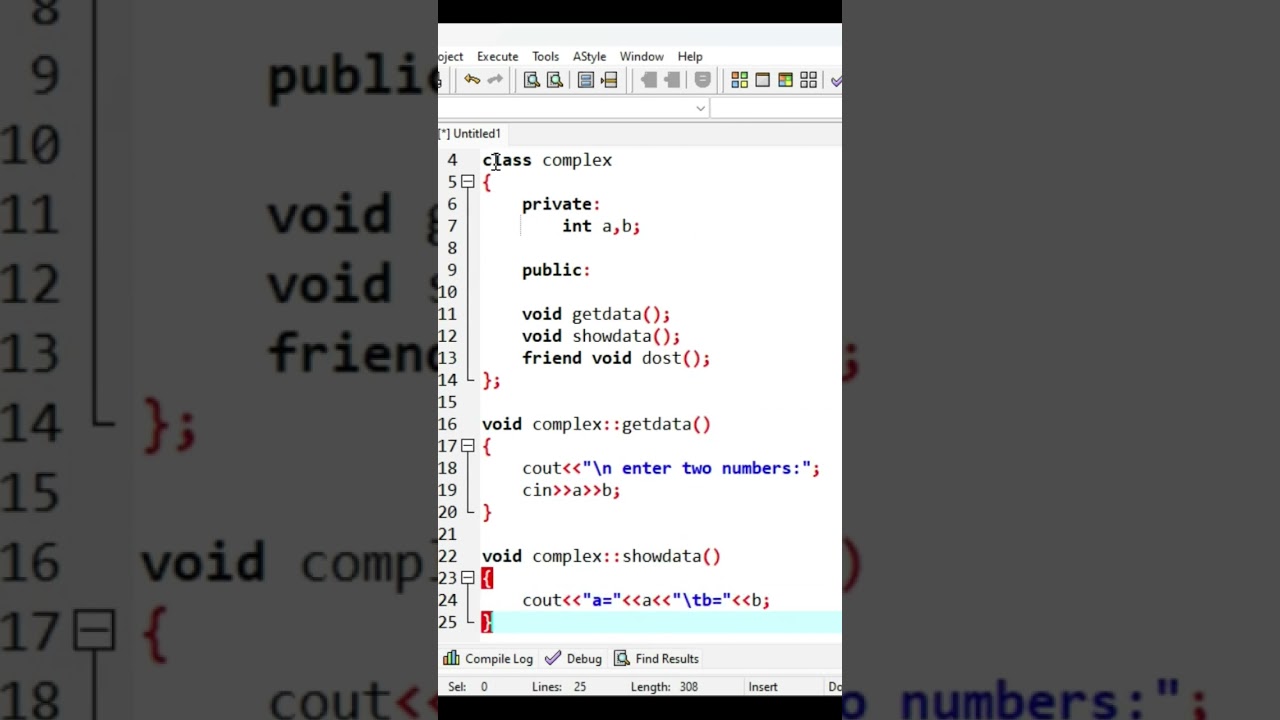Click the enter two numbers cout line
Screen dimensions: 1280x720
671,468
